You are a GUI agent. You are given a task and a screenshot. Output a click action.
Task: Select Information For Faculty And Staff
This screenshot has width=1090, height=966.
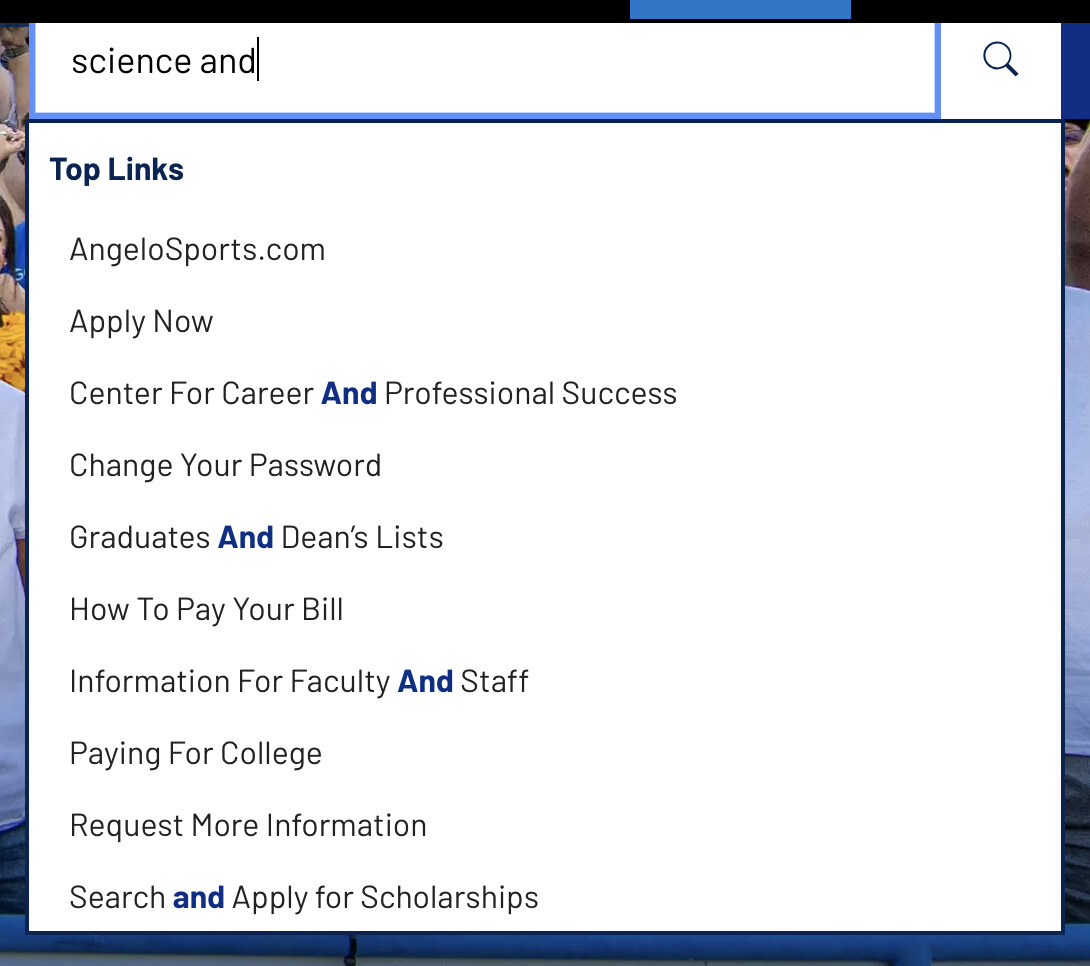coord(299,681)
